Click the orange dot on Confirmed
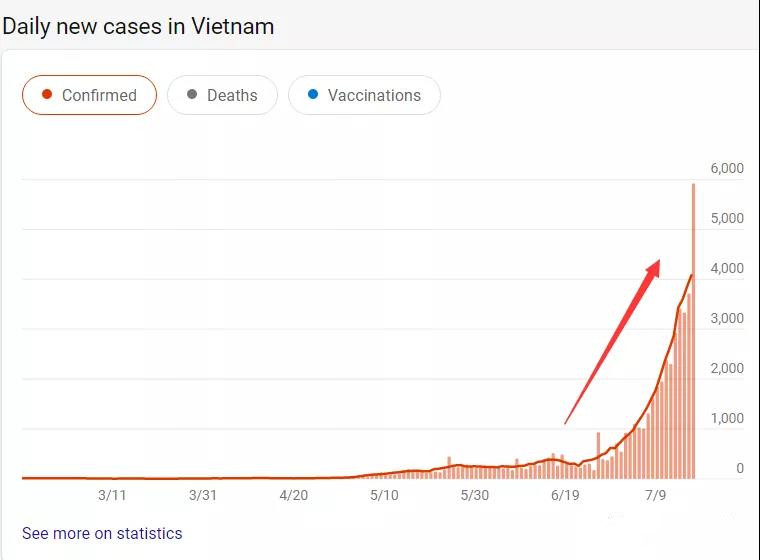760x560 pixels. coord(47,94)
